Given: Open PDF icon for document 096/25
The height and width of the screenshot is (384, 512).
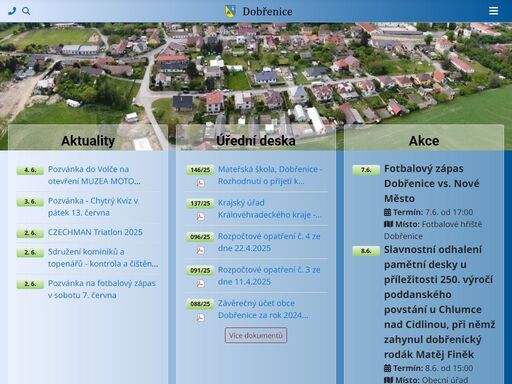Looking at the screenshot, I should (x=200, y=250).
